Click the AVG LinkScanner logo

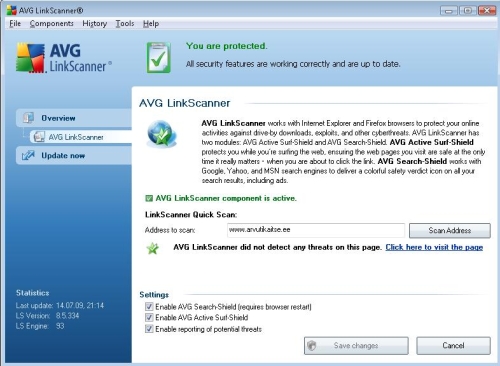[64, 58]
